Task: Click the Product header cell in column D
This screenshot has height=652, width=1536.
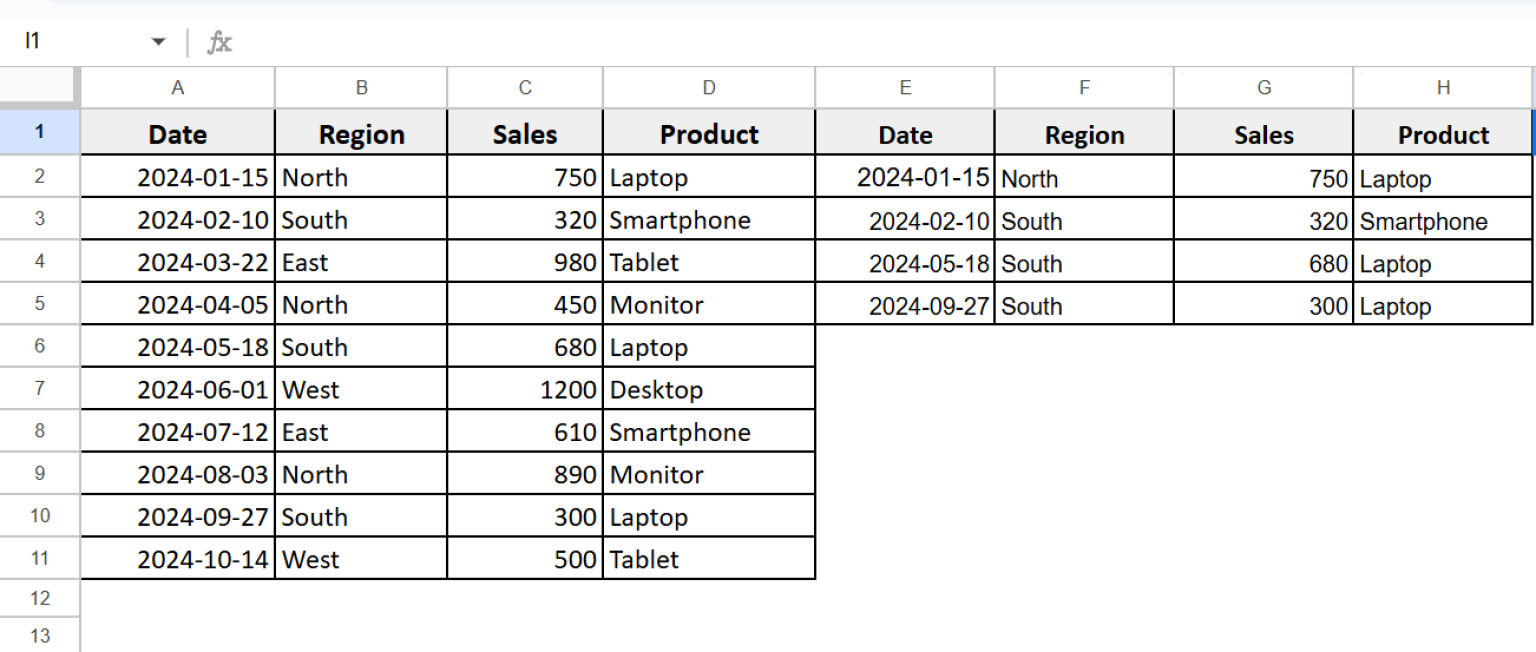Action: pyautogui.click(x=708, y=133)
